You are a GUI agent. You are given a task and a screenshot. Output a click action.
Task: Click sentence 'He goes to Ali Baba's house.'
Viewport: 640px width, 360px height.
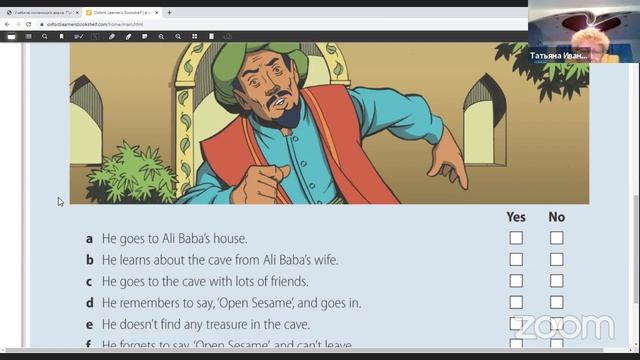pos(175,239)
